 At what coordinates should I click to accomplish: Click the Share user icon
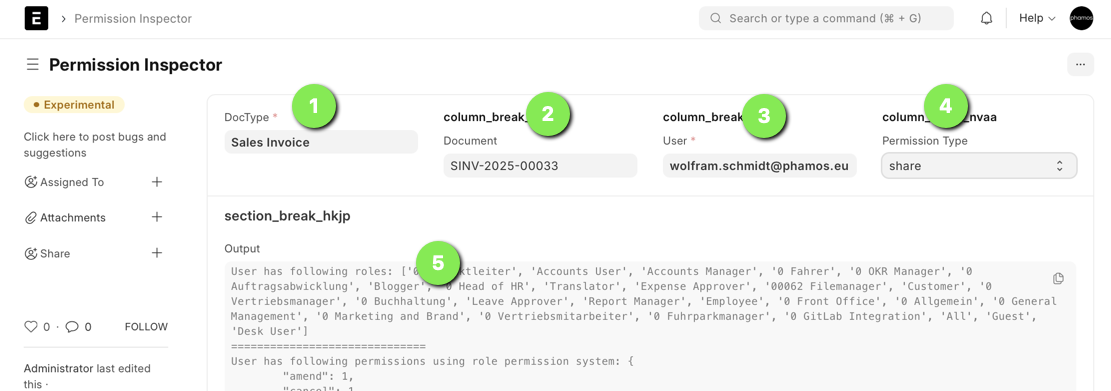tap(30, 253)
